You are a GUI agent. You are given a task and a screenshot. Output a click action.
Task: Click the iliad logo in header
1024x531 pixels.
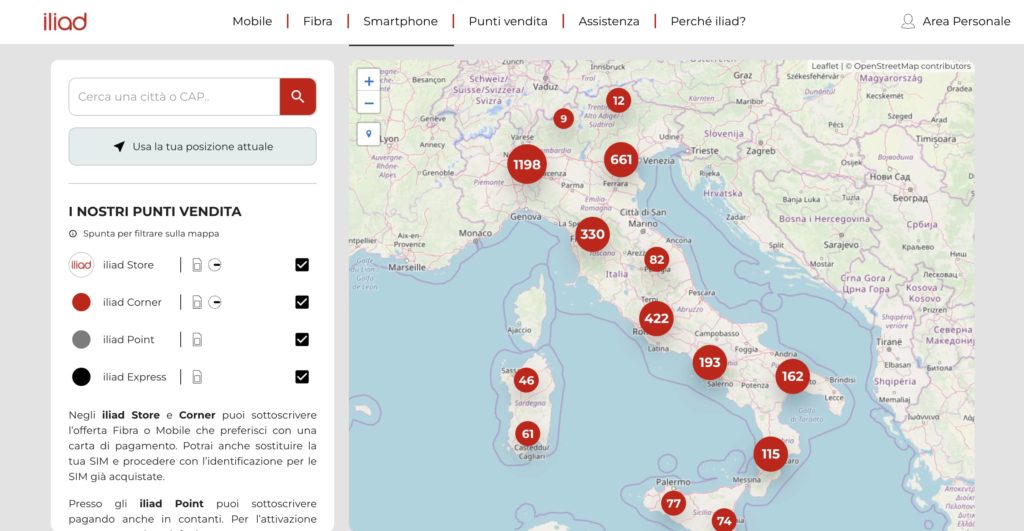tap(65, 22)
